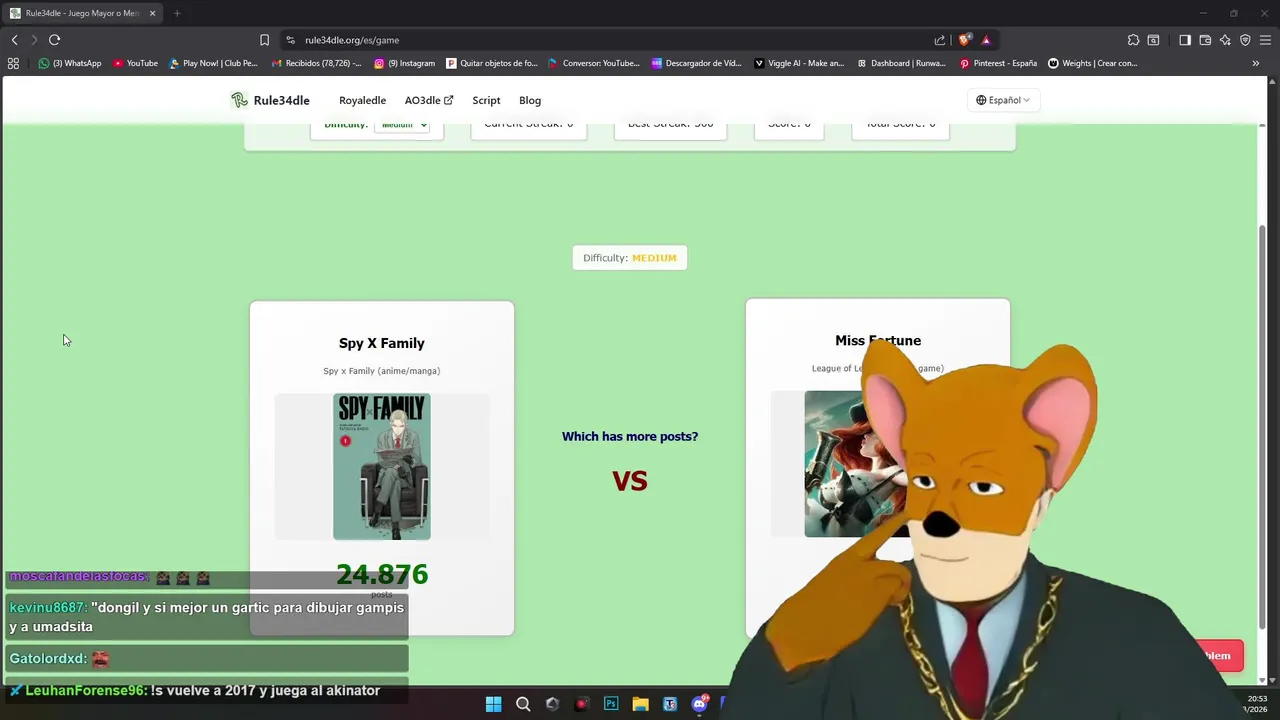Open the Script menu item
The image size is (1280, 720).
(x=486, y=100)
